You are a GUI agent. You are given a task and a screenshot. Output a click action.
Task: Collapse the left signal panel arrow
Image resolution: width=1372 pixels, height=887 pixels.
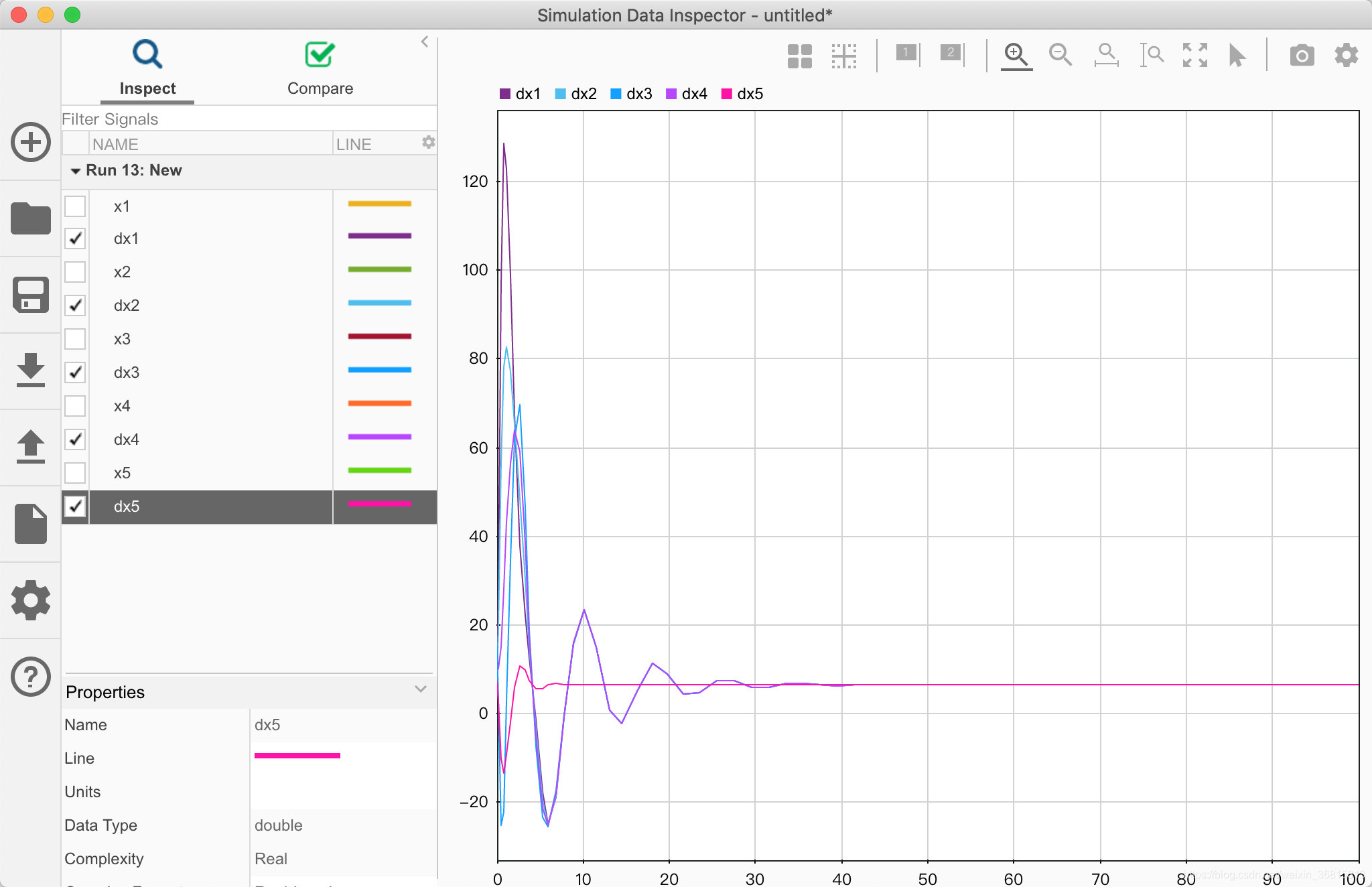(425, 42)
